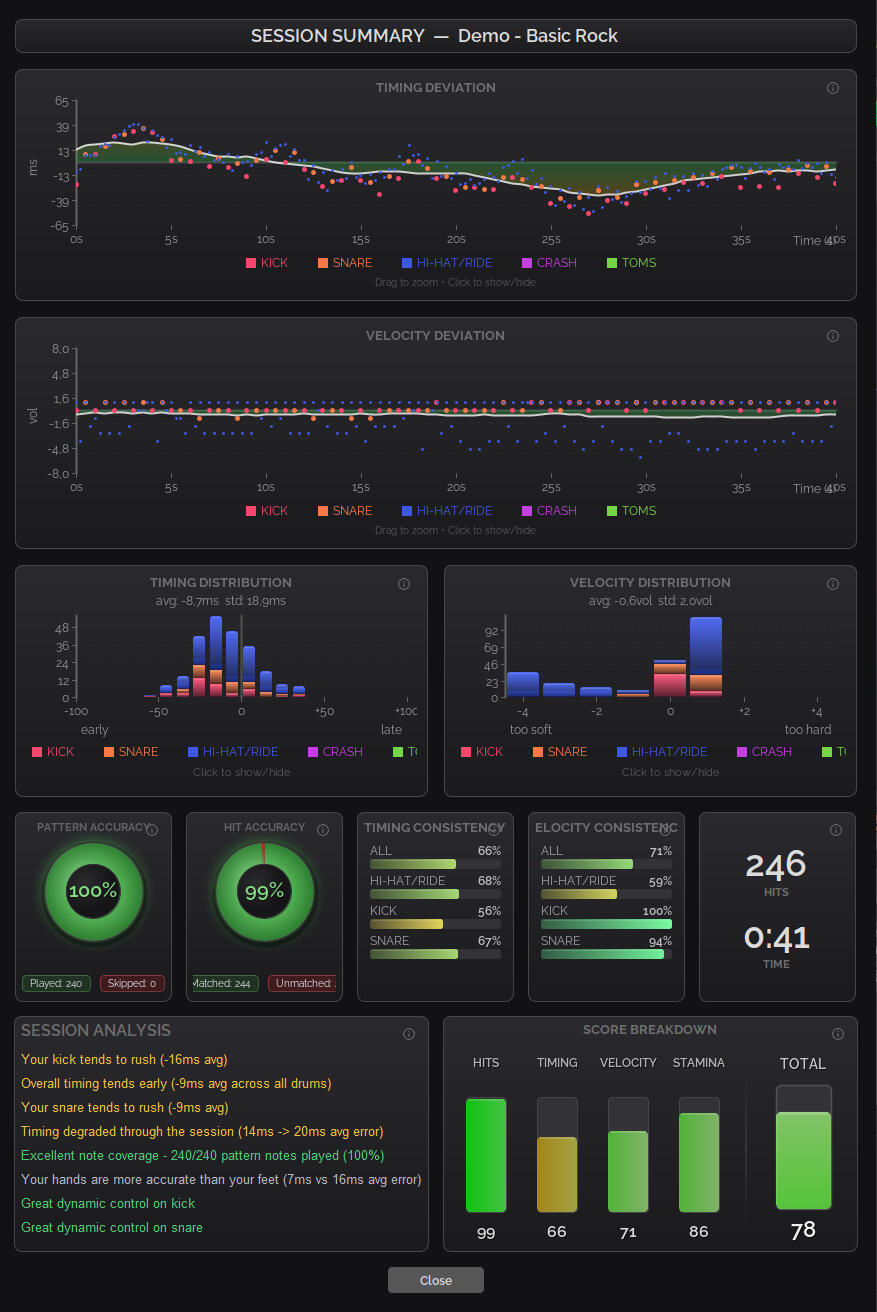Click the Velocity Distribution info icon
Image resolution: width=877 pixels, height=1312 pixels.
[833, 584]
